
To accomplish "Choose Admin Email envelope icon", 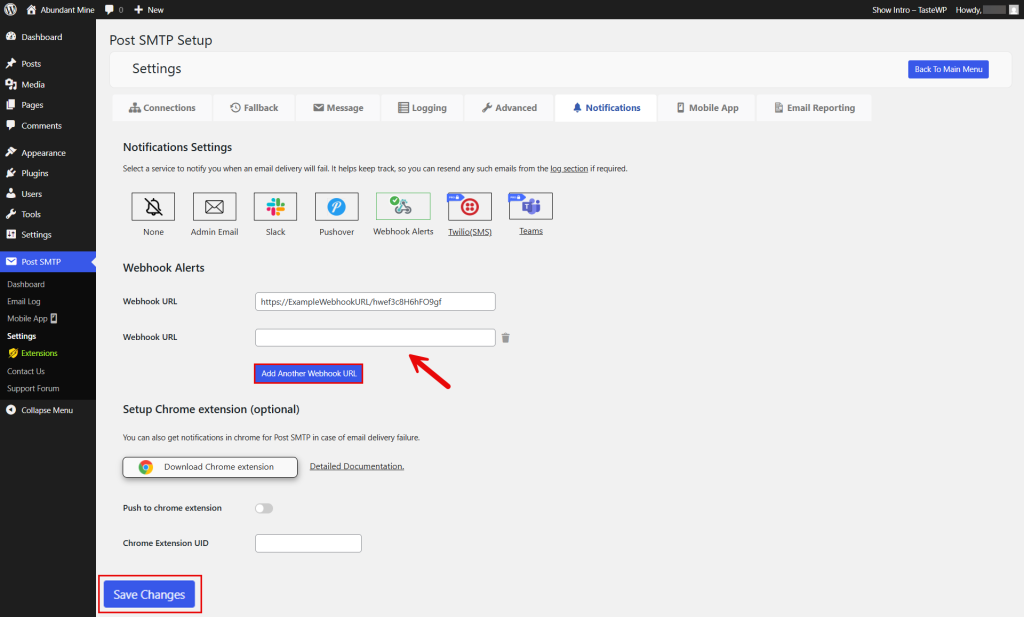I will click(214, 207).
